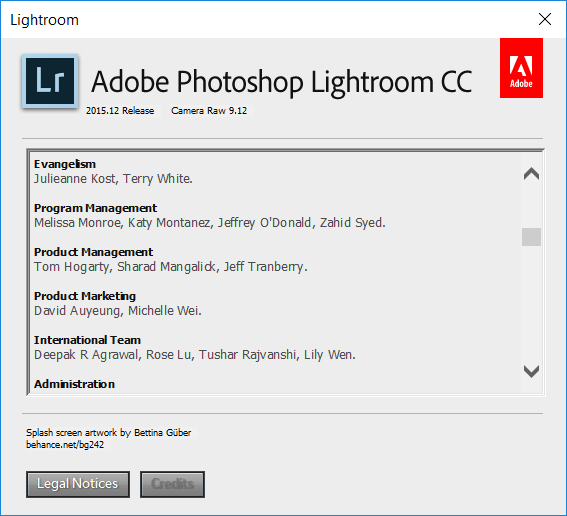Click scrollbar track below the thumb
Screen dimensions: 567x516
531,304
